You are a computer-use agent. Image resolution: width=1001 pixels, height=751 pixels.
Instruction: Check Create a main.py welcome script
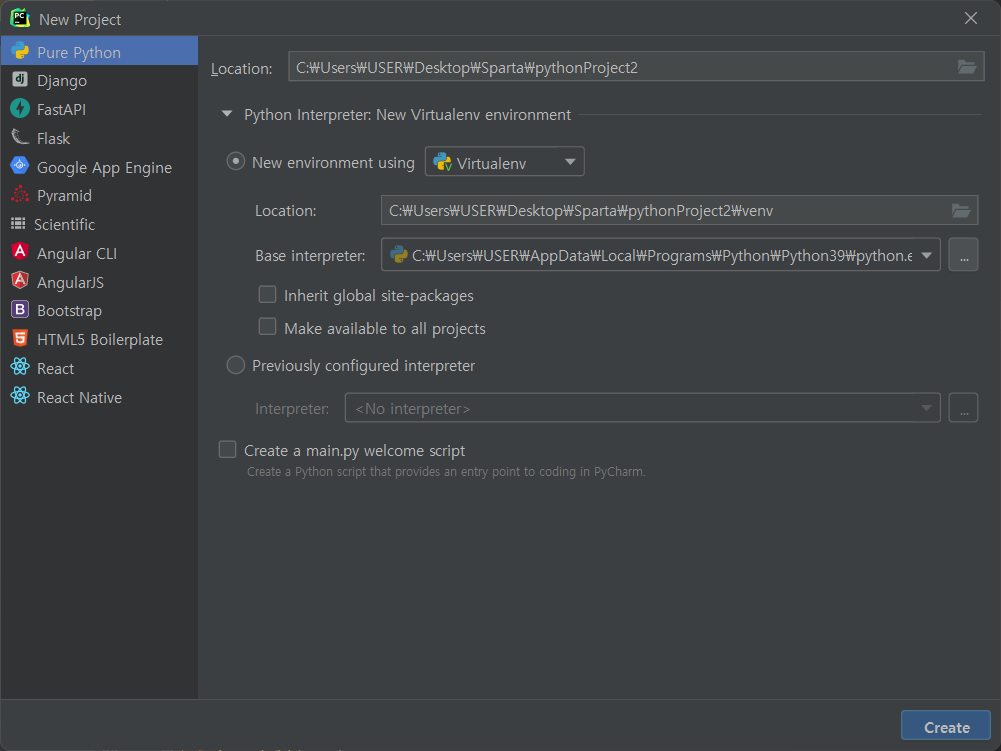tap(227, 450)
